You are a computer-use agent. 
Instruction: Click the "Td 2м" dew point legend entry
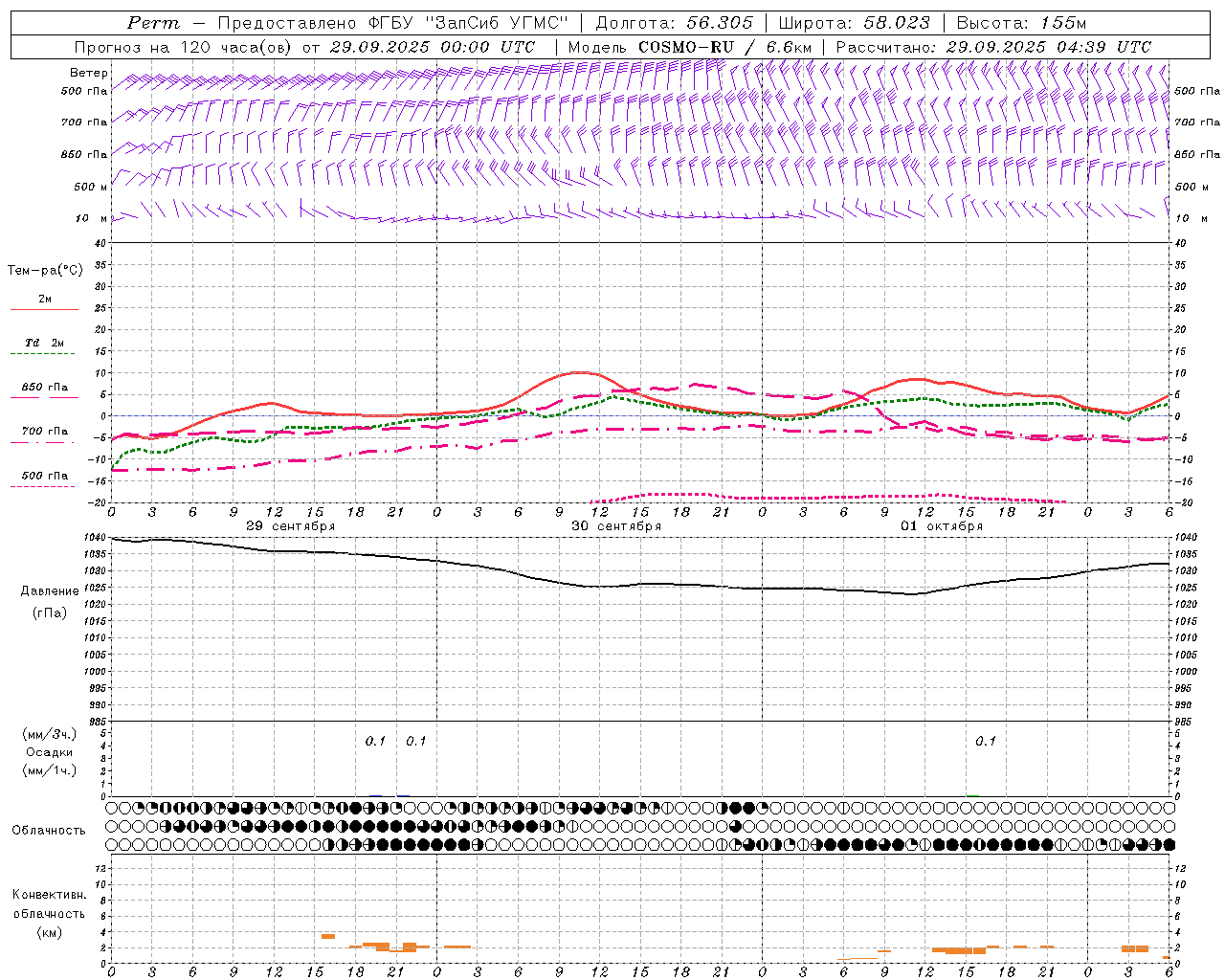45,343
